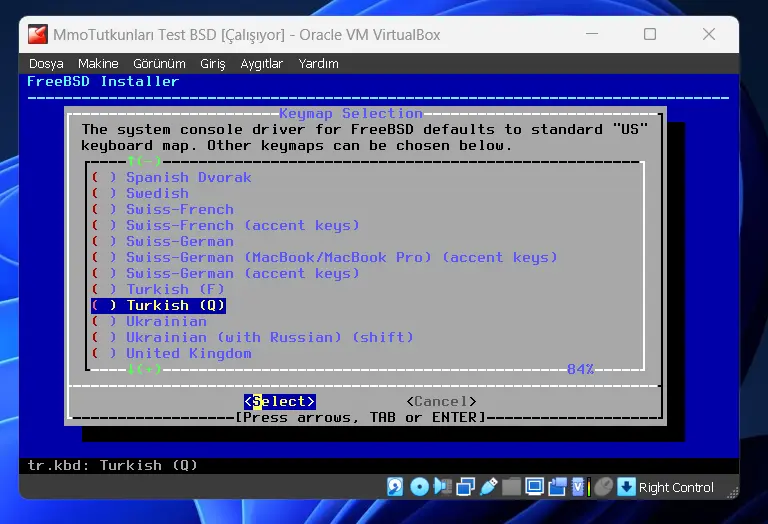Click the 'Press arrows, TAB or ENTER' hint

coord(360,417)
